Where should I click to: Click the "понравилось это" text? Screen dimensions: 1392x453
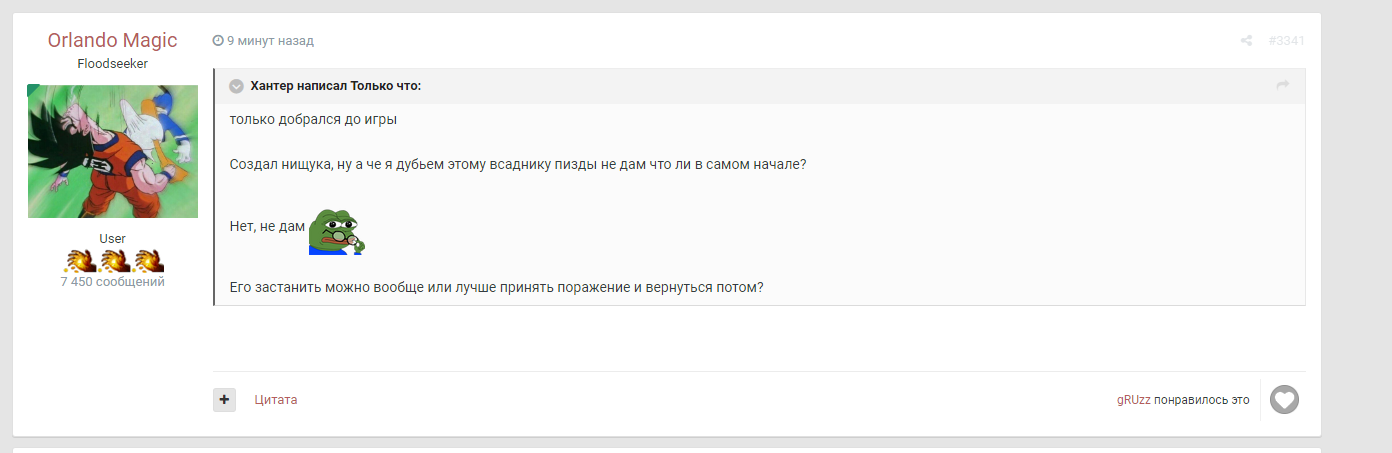coord(1201,400)
